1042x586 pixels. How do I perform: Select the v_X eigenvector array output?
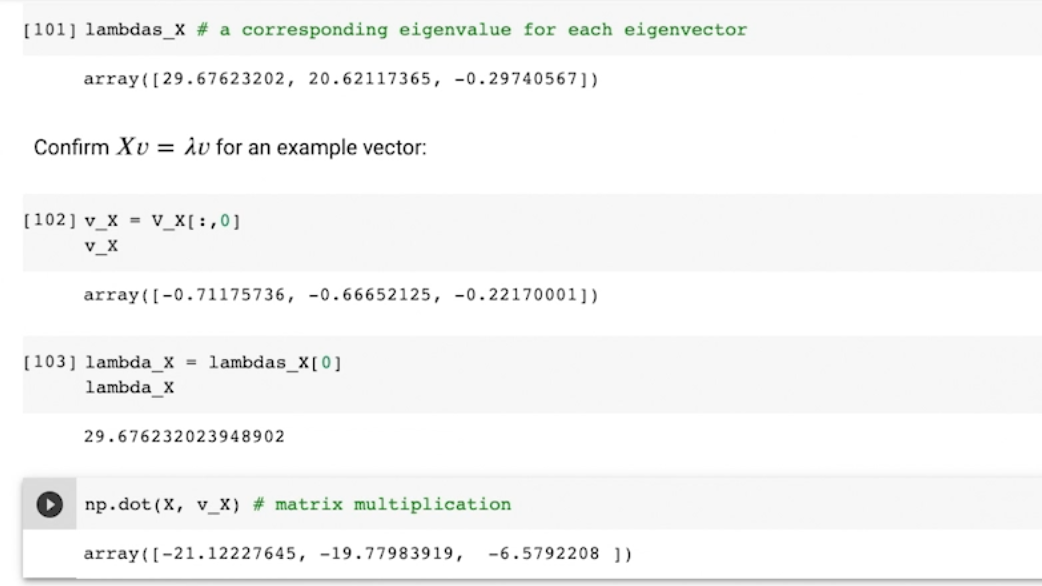(x=340, y=295)
